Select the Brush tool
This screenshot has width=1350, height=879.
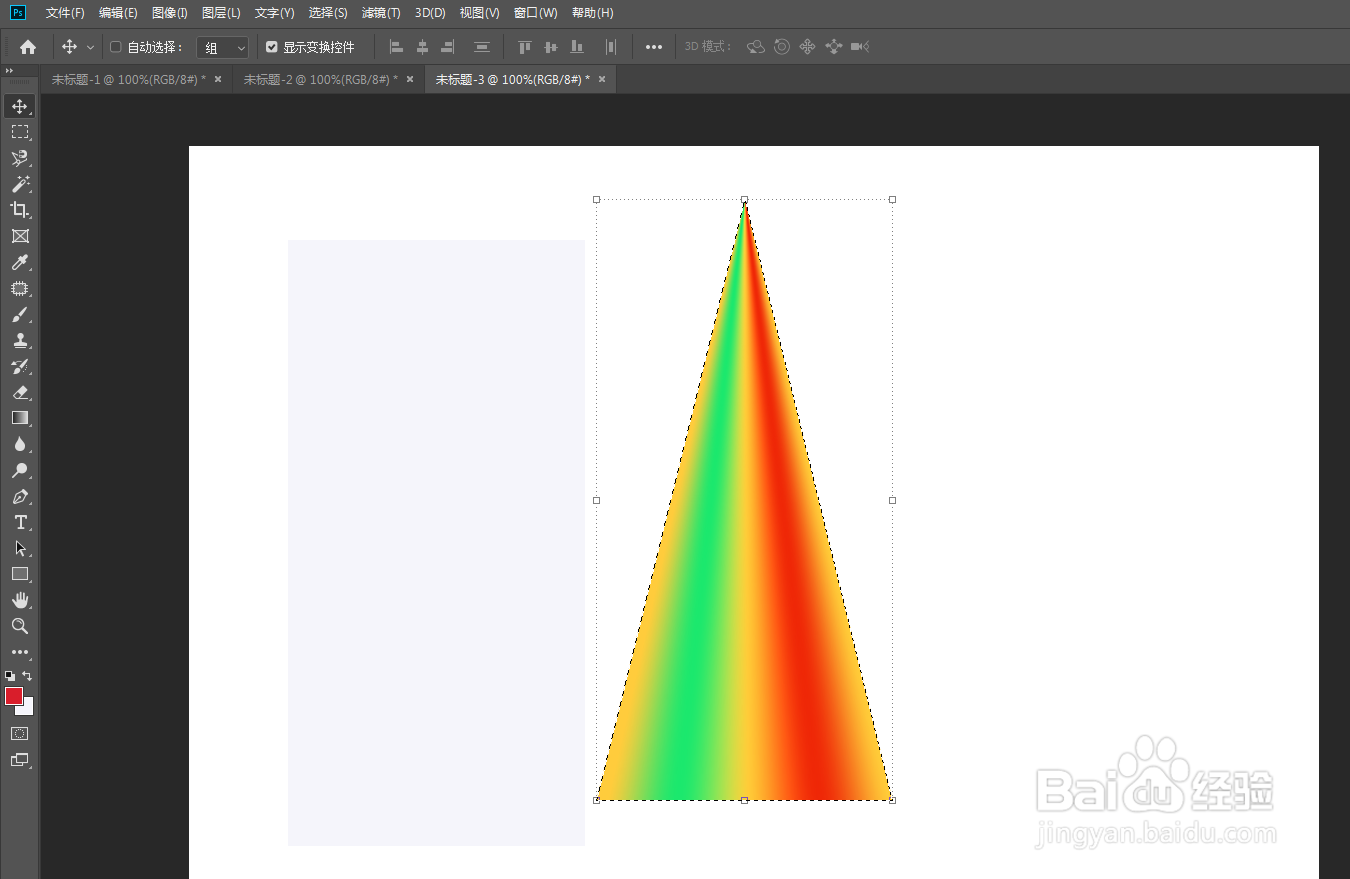point(20,314)
